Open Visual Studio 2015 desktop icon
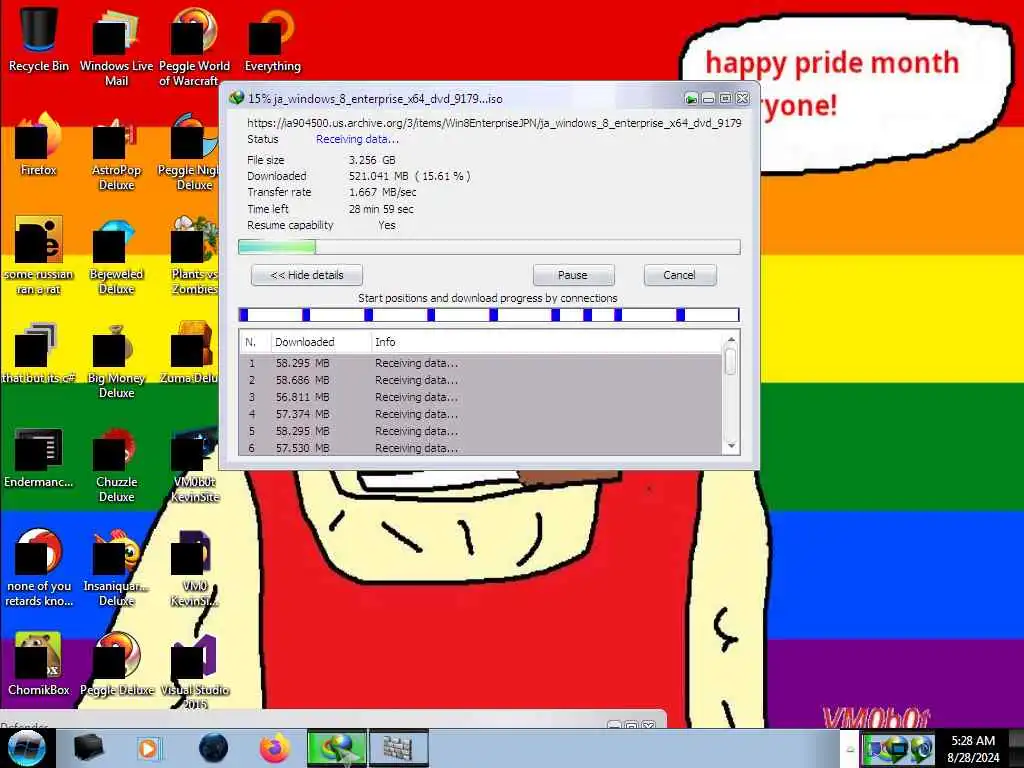Image resolution: width=1024 pixels, height=768 pixels. click(194, 671)
